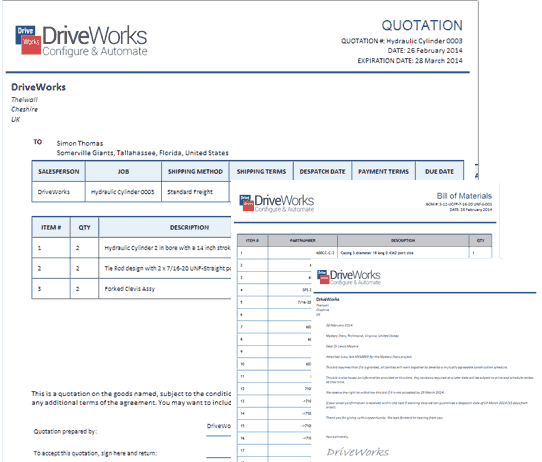Viewport: 542px width, 462px height.
Task: Click the SHIPPING TERMS column header
Action: click(x=261, y=171)
